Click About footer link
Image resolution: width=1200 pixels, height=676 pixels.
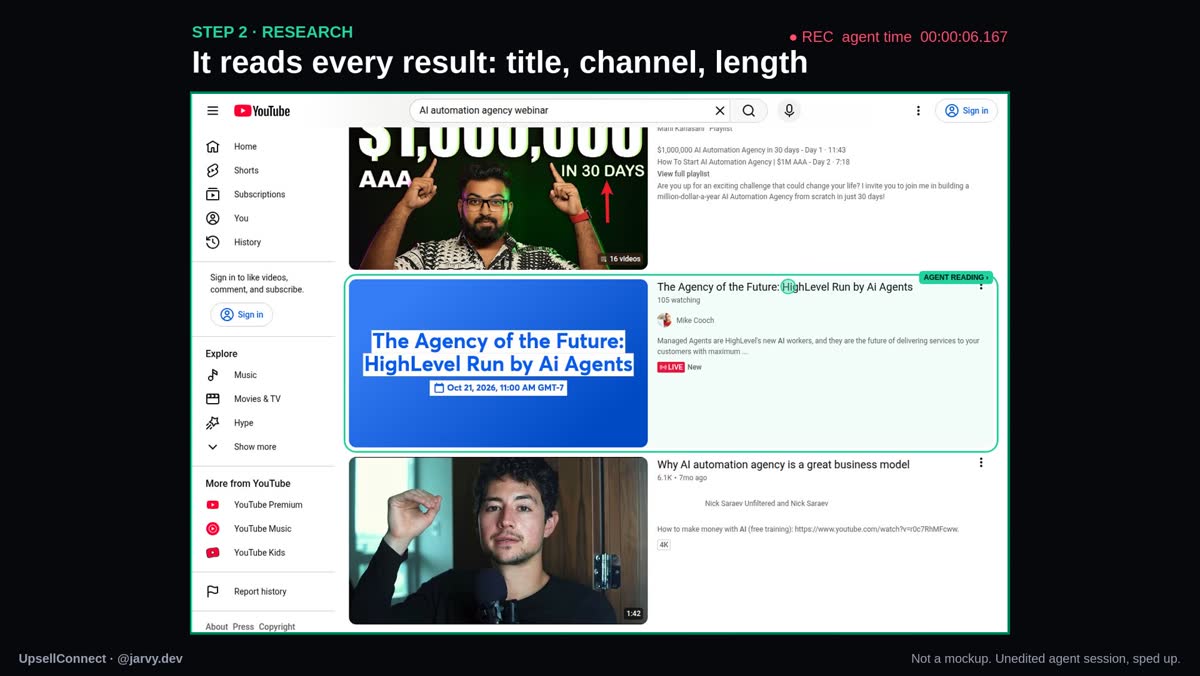pyautogui.click(x=217, y=627)
